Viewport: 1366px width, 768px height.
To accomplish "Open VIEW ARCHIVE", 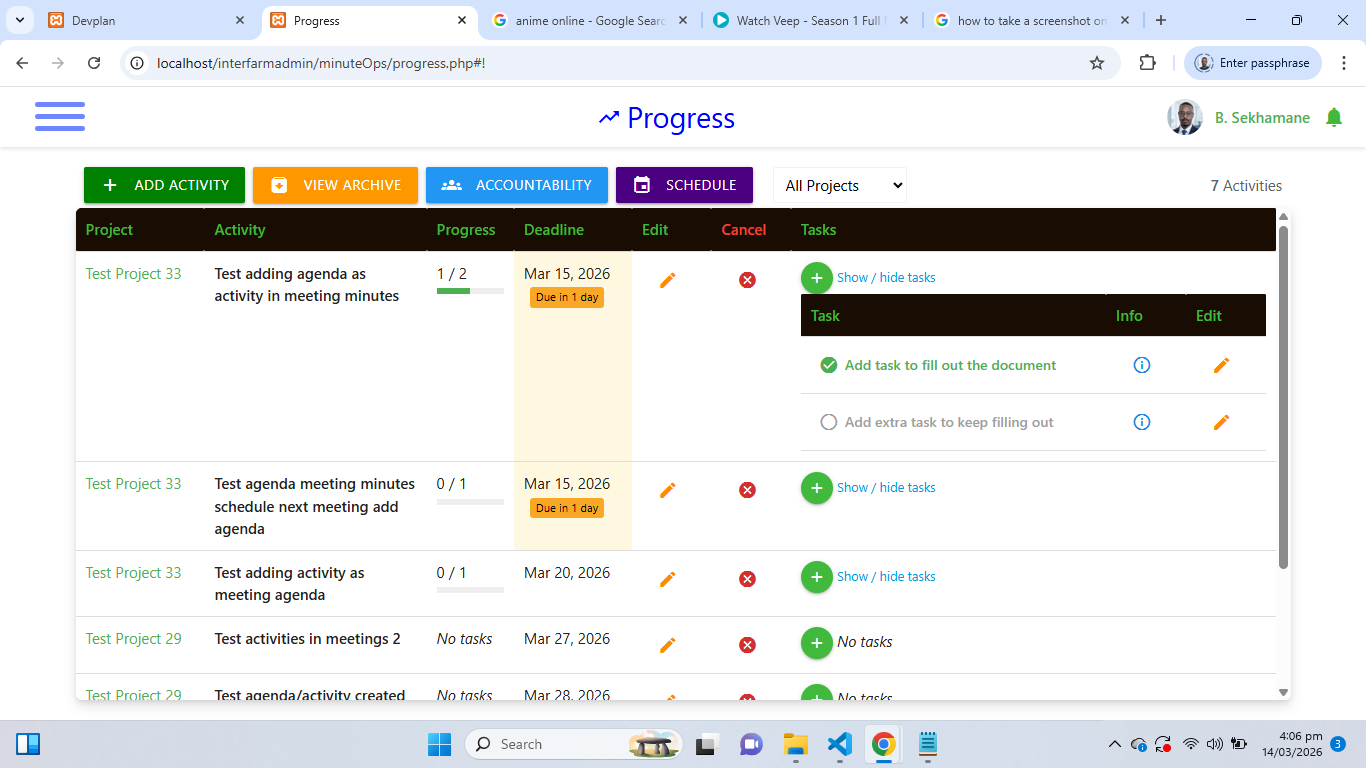I will pyautogui.click(x=335, y=185).
